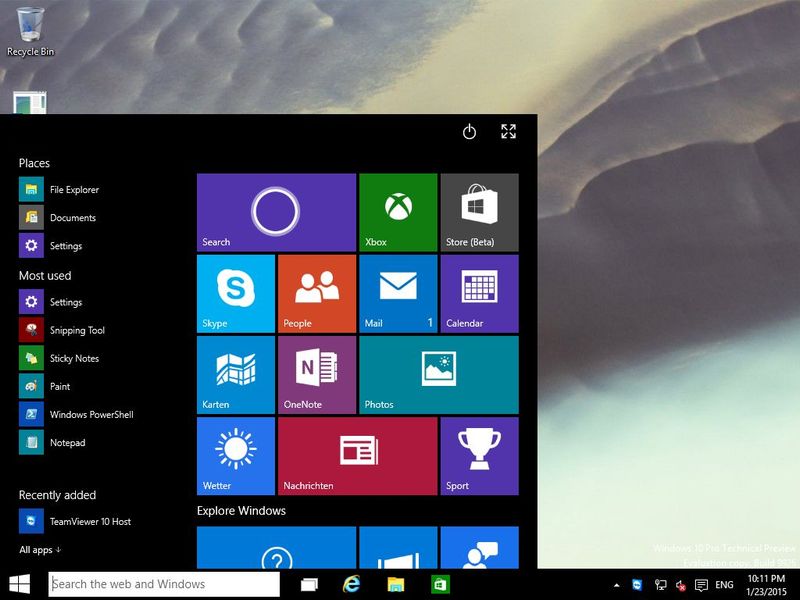Launch the Karten maps tile
This screenshot has height=600, width=800.
236,374
